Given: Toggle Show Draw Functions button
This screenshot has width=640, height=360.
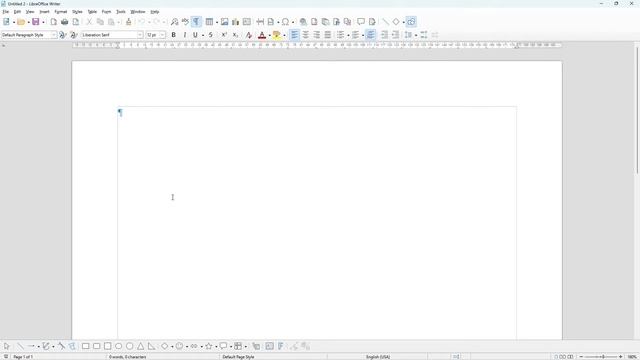Looking at the screenshot, I should click(x=411, y=22).
